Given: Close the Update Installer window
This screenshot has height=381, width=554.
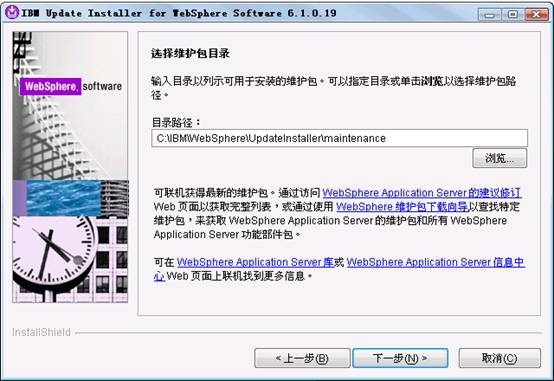Looking at the screenshot, I should click(x=536, y=14).
